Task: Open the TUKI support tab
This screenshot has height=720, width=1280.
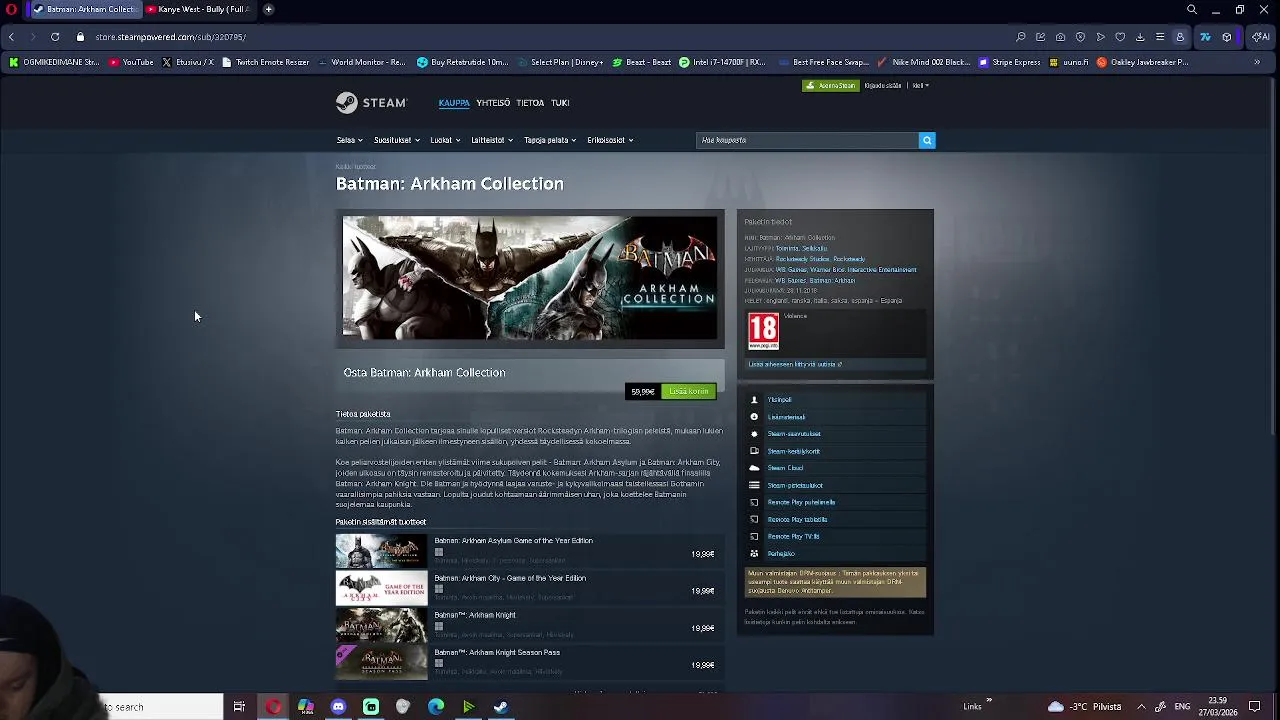Action: (x=560, y=103)
